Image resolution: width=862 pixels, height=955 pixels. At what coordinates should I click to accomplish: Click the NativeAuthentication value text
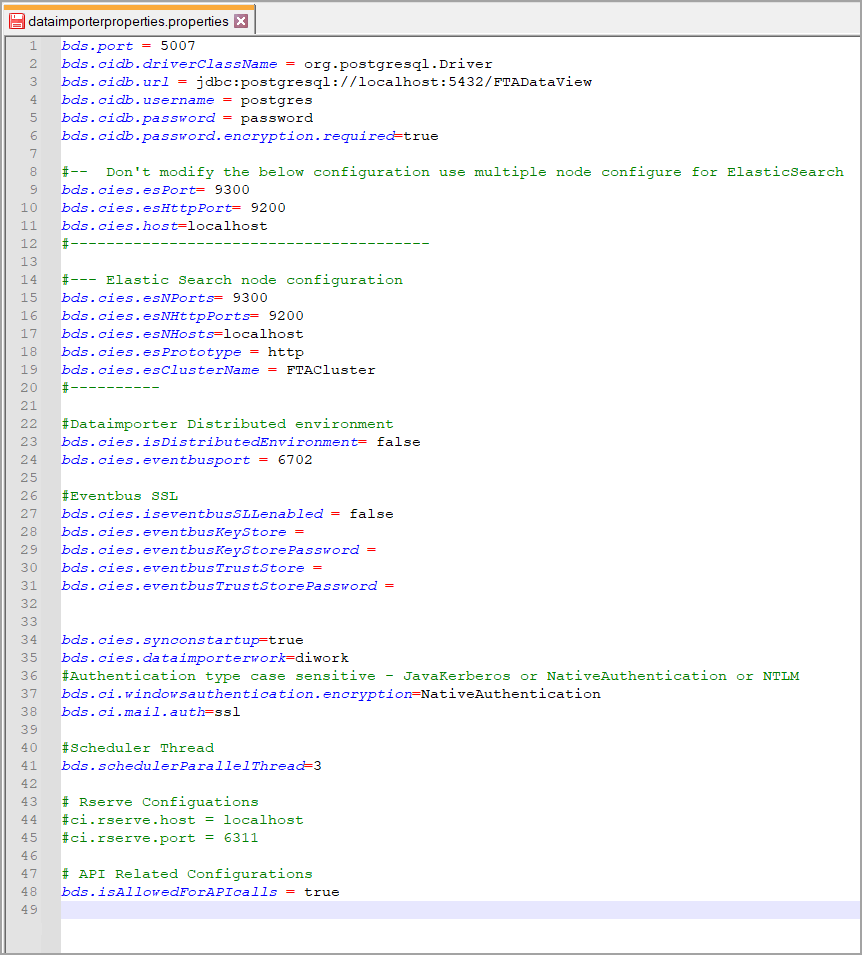coord(510,694)
